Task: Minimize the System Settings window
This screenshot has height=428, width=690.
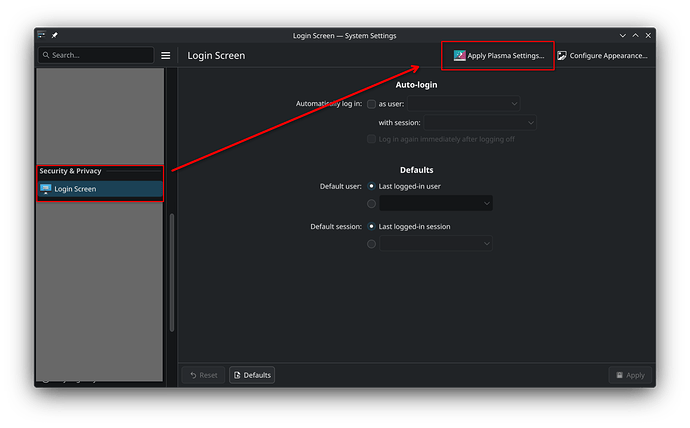Action: coord(622,36)
